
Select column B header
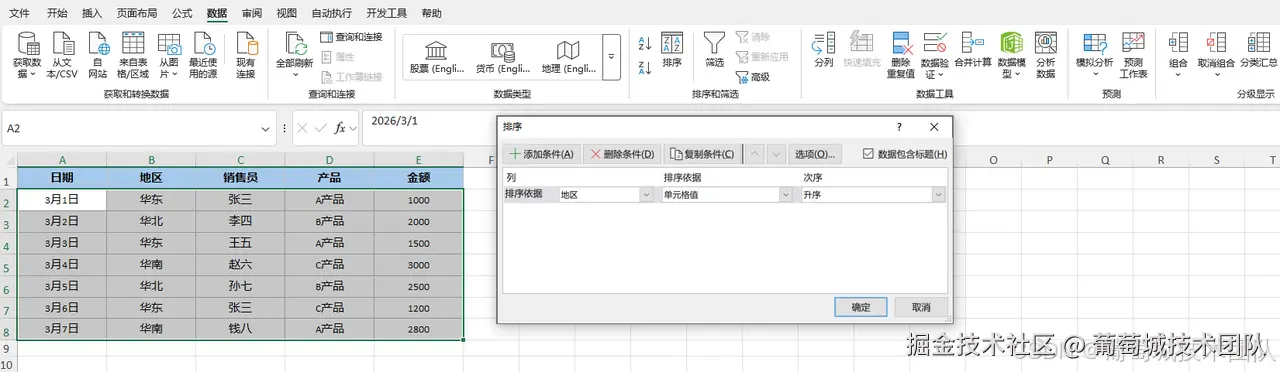pyautogui.click(x=151, y=160)
